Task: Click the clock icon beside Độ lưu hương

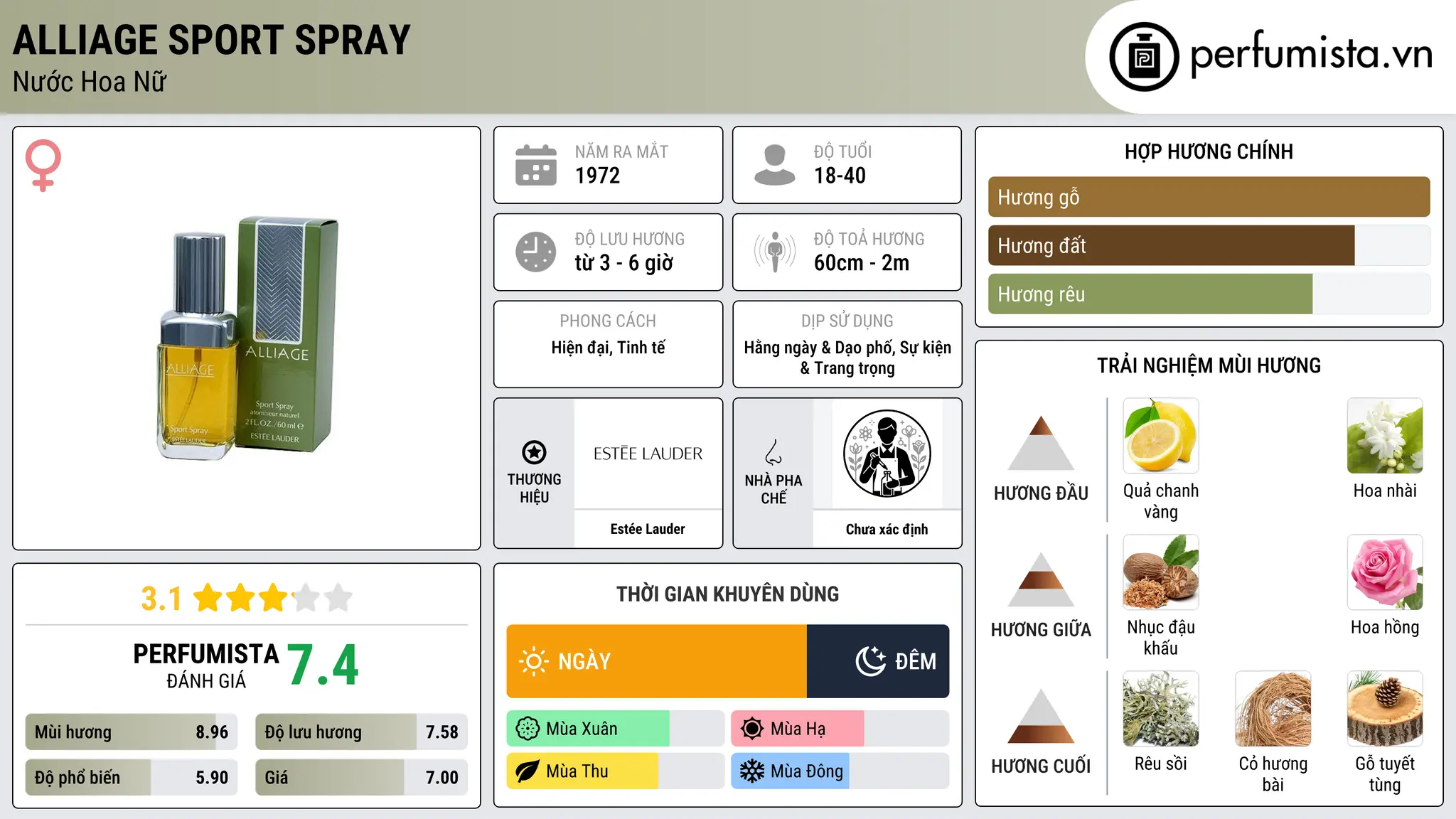Action: 536,252
